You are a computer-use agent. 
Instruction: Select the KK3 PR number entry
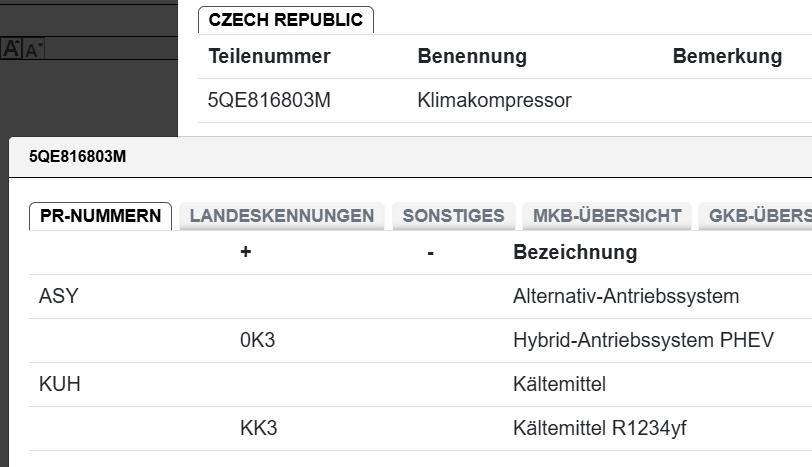(x=258, y=428)
